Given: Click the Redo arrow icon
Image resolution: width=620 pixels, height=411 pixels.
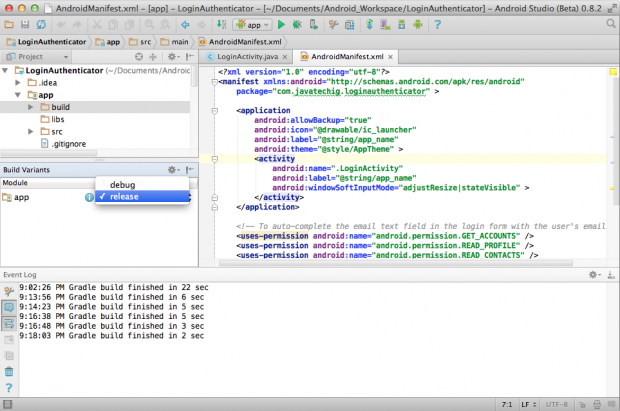Looking at the screenshot, I should (77, 25).
